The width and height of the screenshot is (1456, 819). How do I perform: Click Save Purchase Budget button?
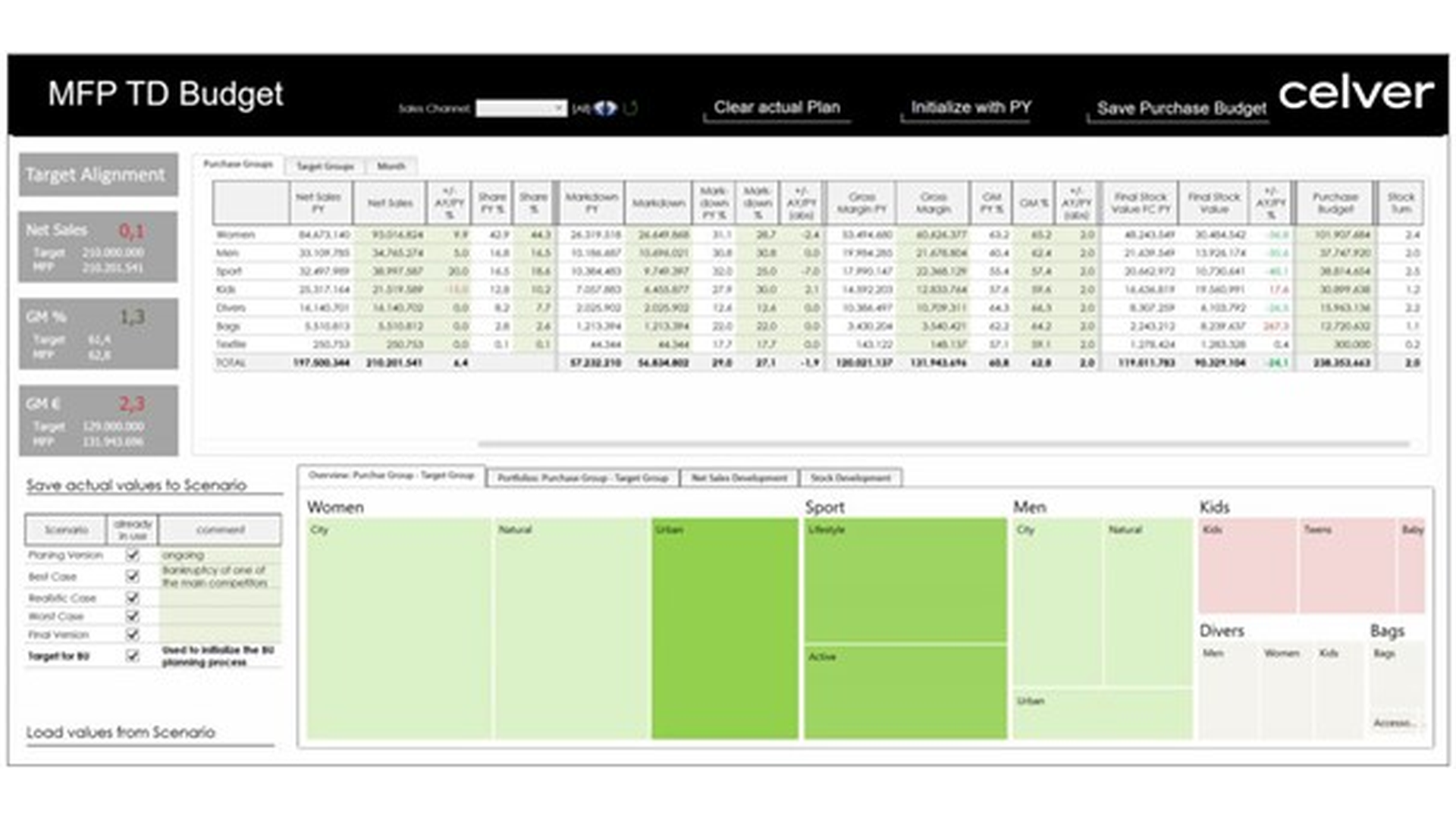pyautogui.click(x=1181, y=108)
